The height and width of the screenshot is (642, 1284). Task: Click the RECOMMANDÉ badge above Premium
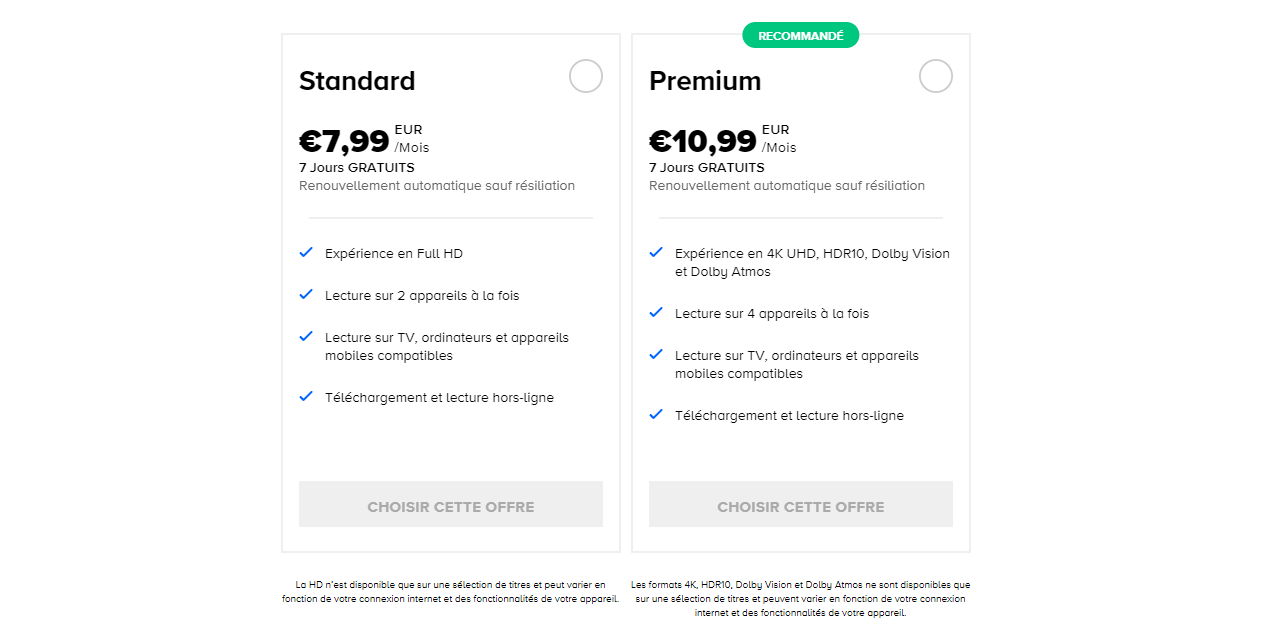[800, 34]
